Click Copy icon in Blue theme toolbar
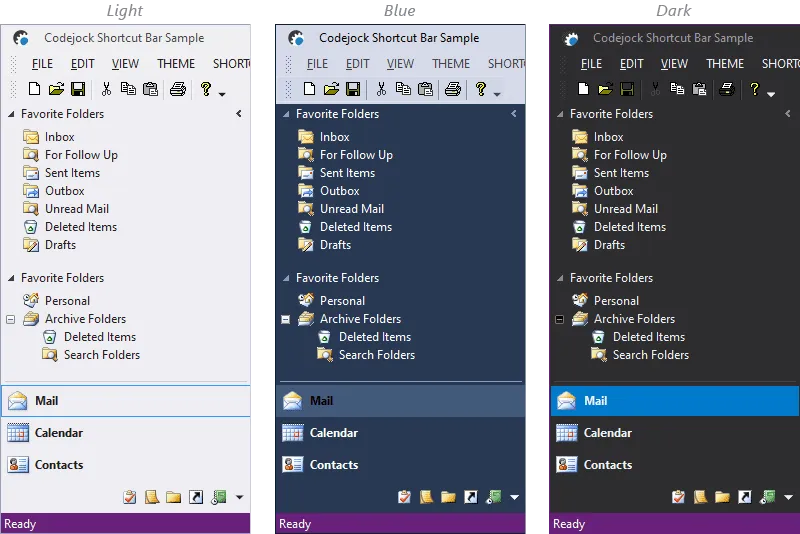Image resolution: width=800 pixels, height=534 pixels. click(403, 89)
